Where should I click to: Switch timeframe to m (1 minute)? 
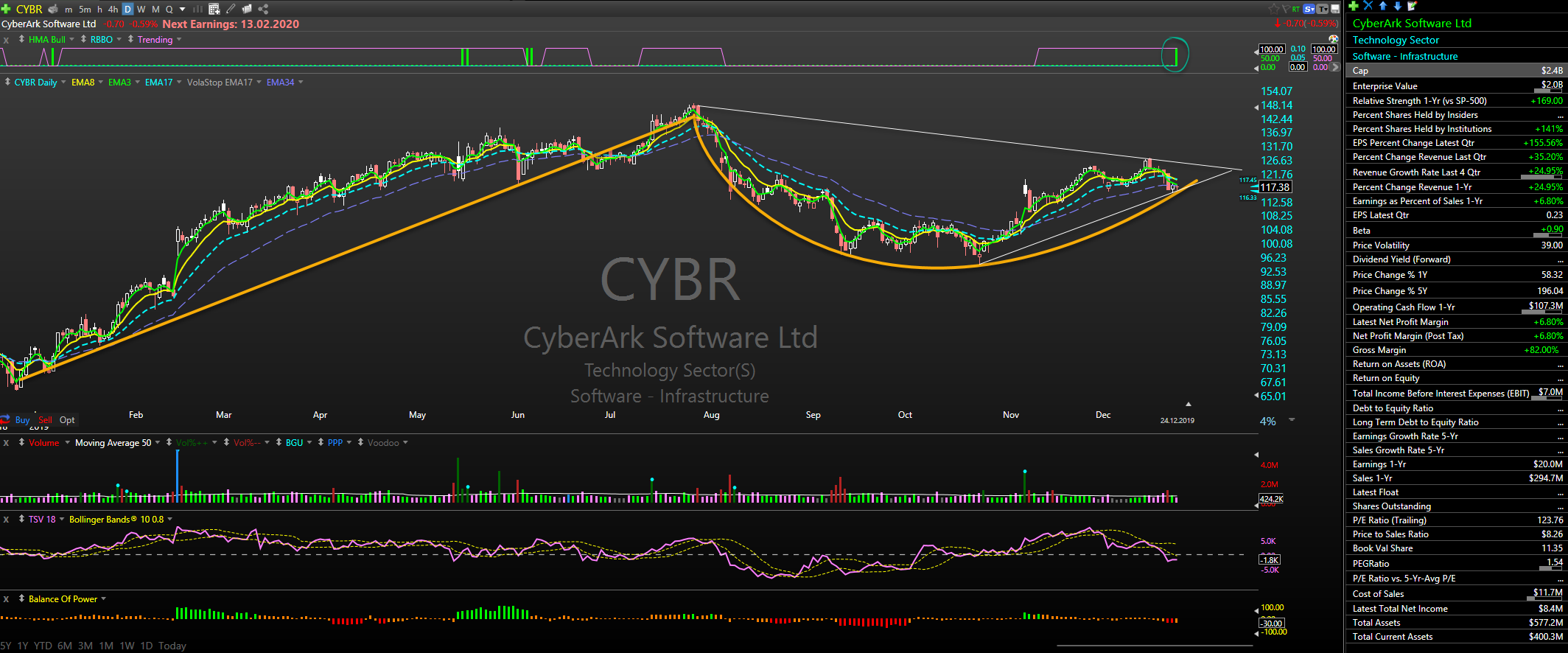click(x=69, y=10)
